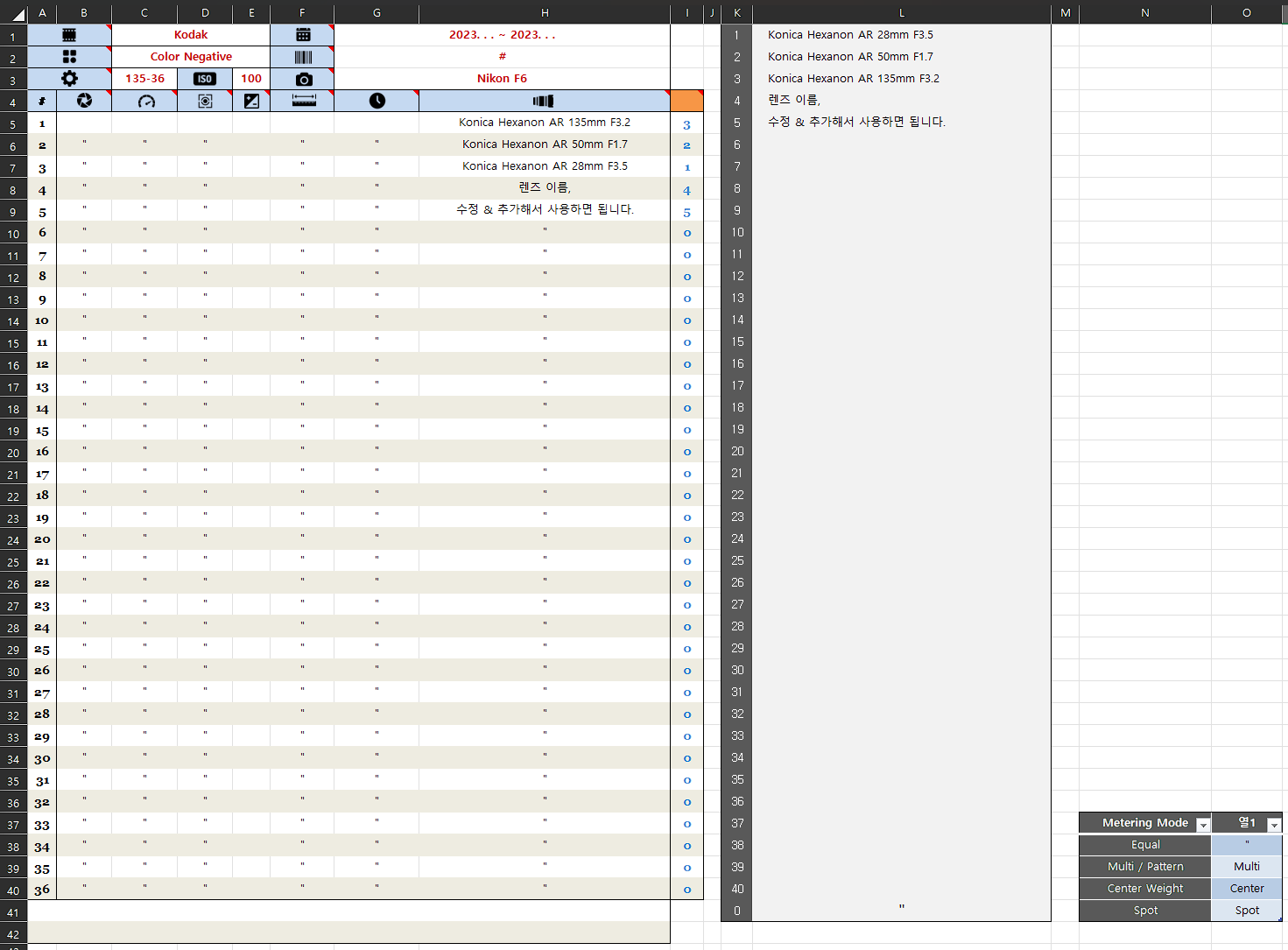Select frame 2 lens cell Hexanon 50mm F1.7
The width and height of the screenshot is (1288, 950).
click(x=544, y=144)
